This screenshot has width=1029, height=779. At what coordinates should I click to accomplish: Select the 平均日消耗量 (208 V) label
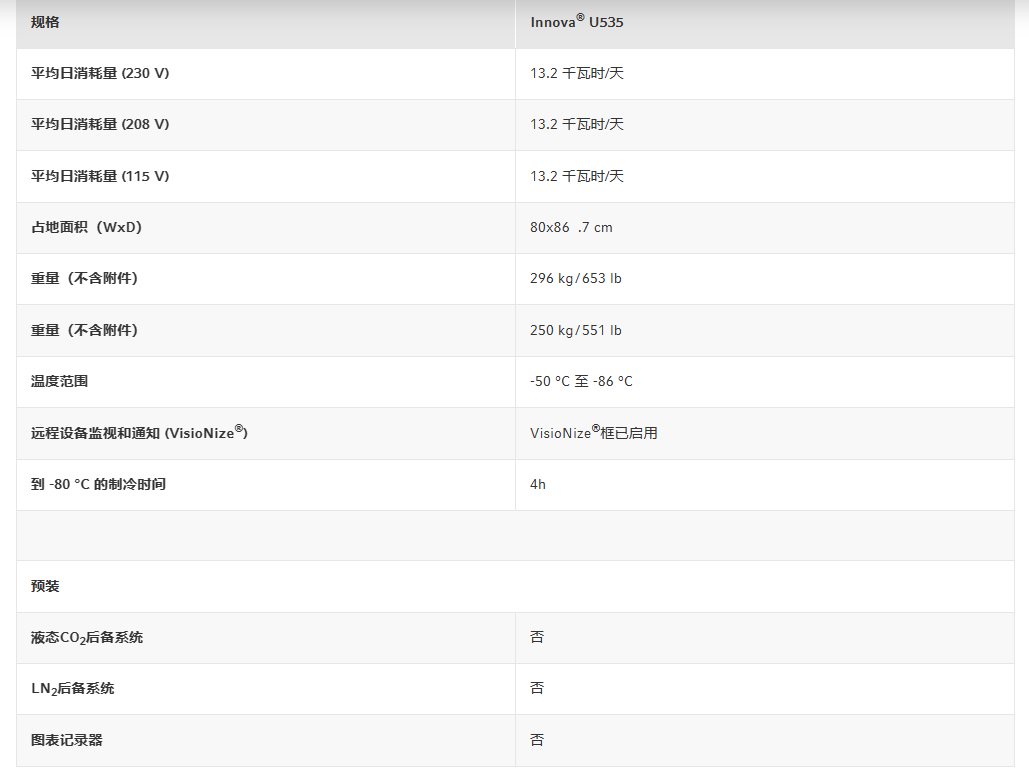[100, 125]
